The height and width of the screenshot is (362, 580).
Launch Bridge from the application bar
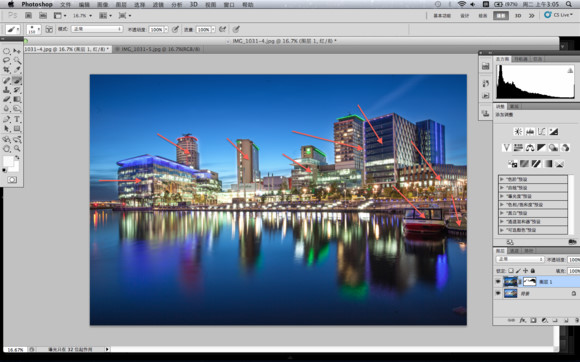28,16
